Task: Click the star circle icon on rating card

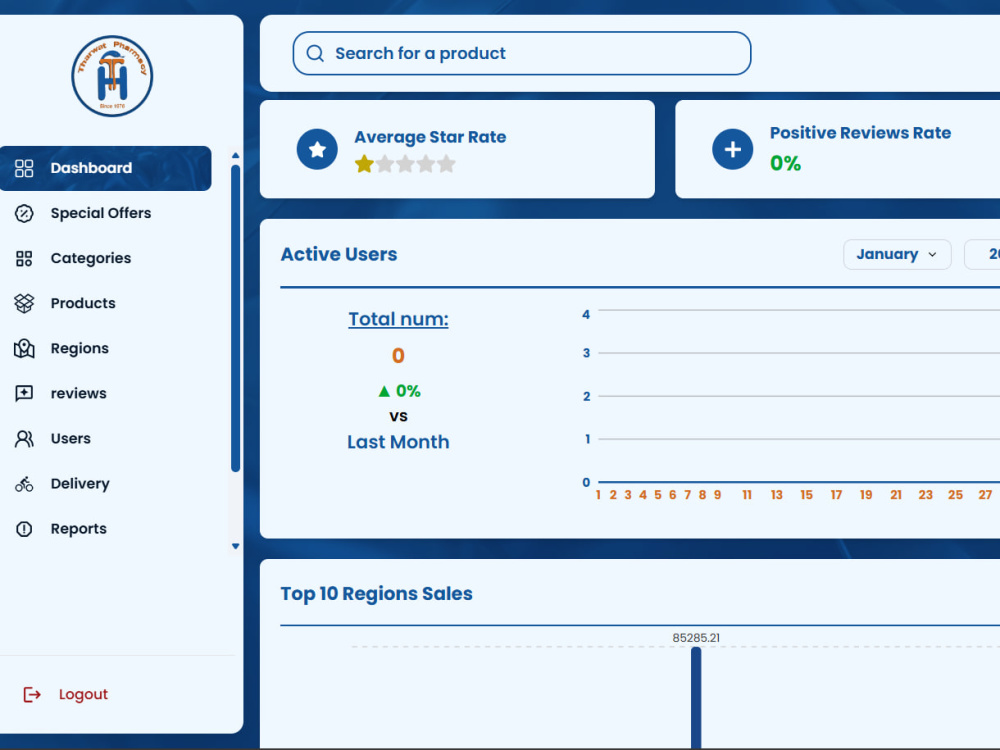Action: (x=317, y=149)
